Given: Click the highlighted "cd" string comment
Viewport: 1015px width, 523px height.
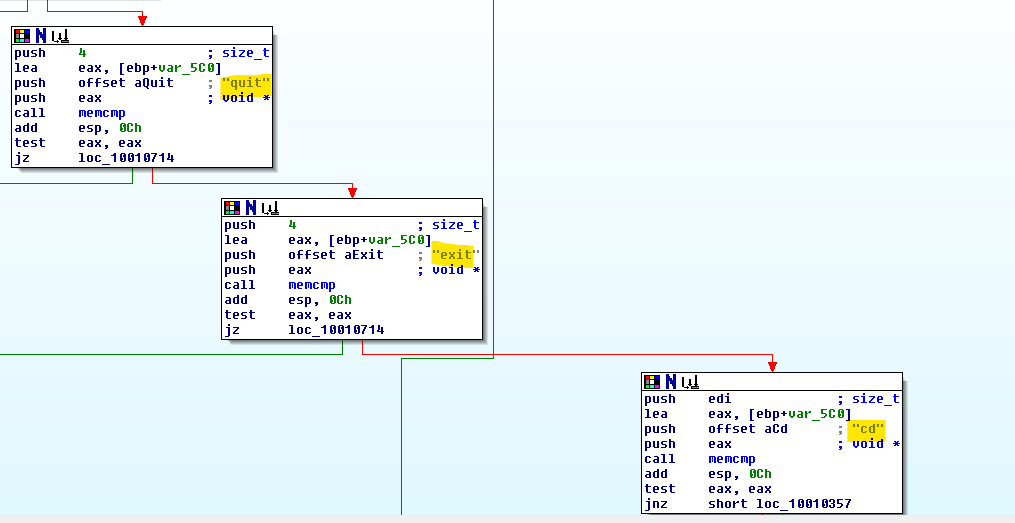Looking at the screenshot, I should (x=867, y=429).
